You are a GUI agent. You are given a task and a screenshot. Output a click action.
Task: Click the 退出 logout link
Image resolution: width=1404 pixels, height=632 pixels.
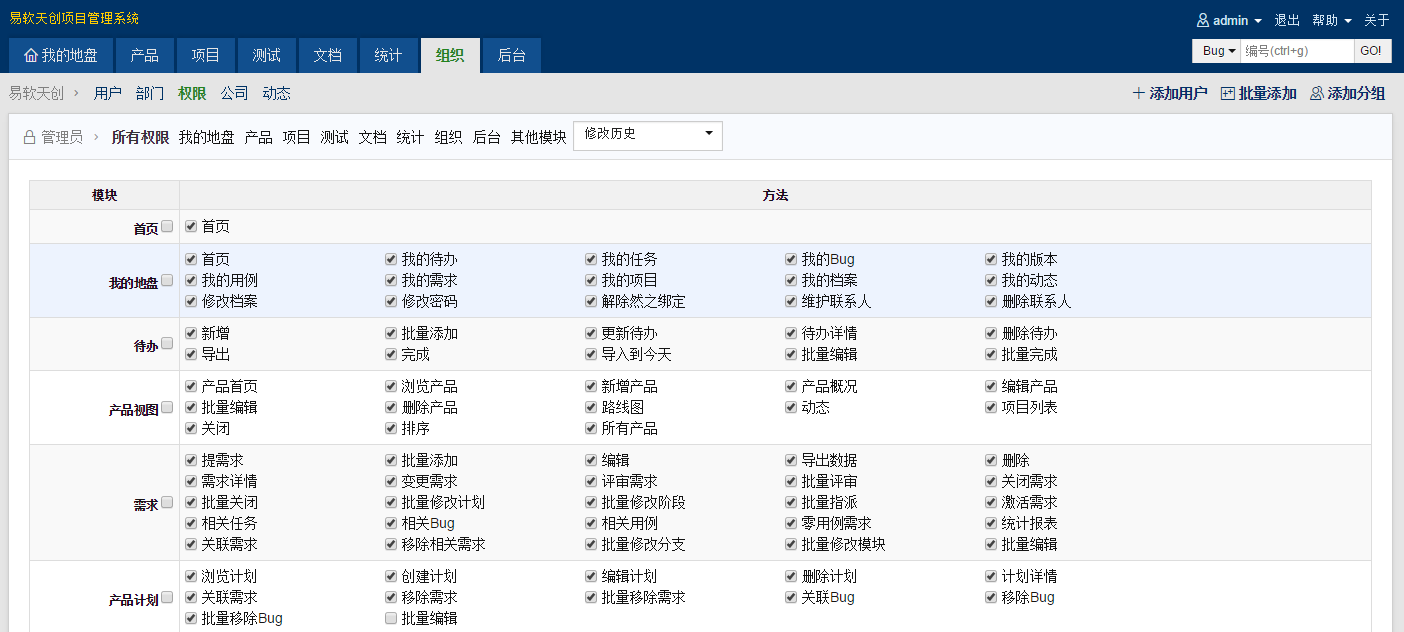point(1287,21)
